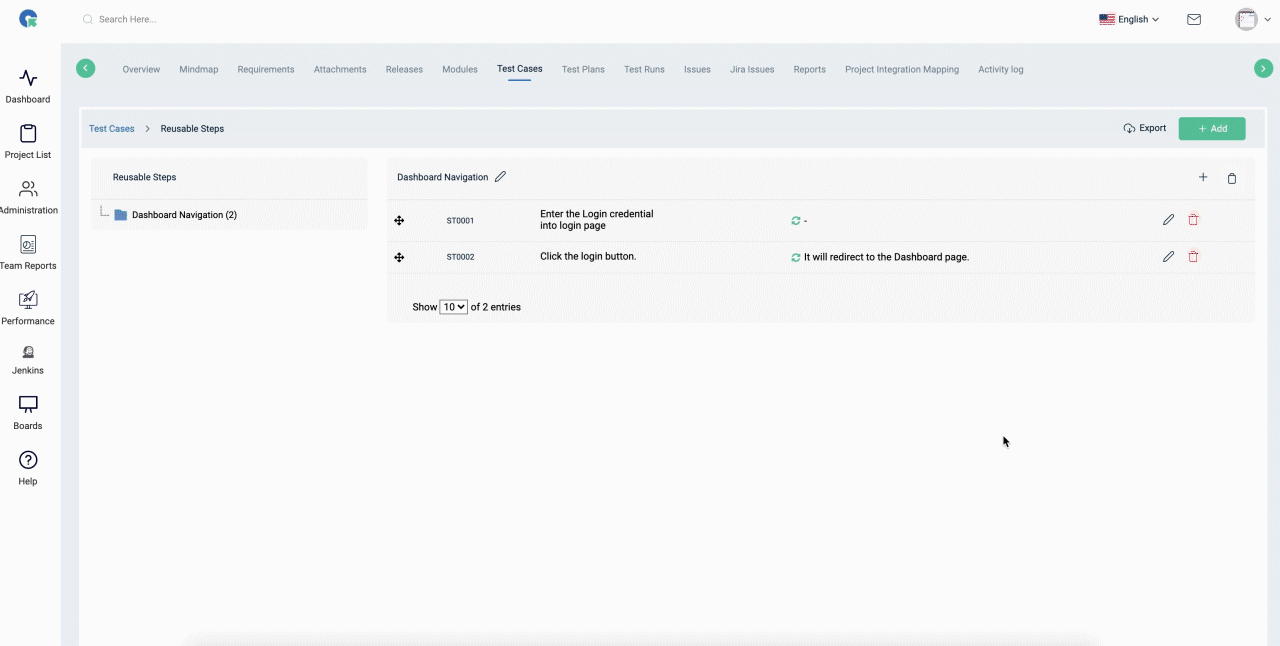Viewport: 1280px width, 646px height.
Task: Click 'It will redirect to the Dashboard page.' text
Action: pos(886,257)
